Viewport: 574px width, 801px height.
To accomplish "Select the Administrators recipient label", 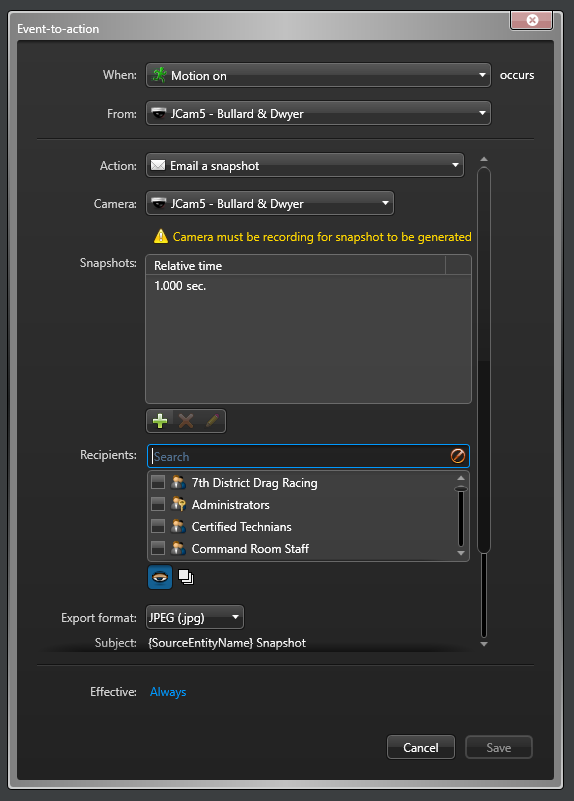I will pyautogui.click(x=231, y=505).
